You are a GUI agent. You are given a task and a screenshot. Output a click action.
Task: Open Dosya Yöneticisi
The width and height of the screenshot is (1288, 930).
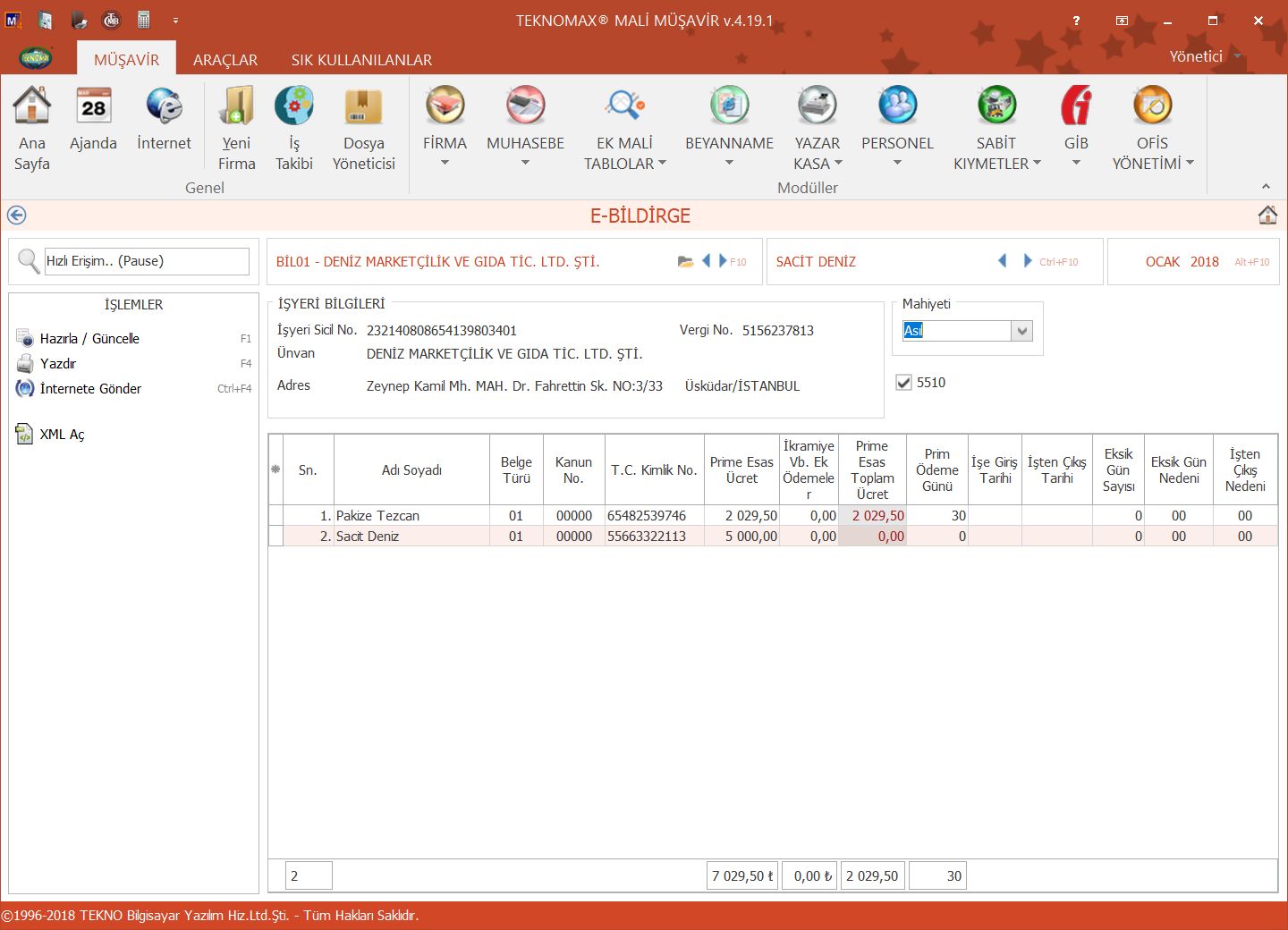[x=363, y=107]
